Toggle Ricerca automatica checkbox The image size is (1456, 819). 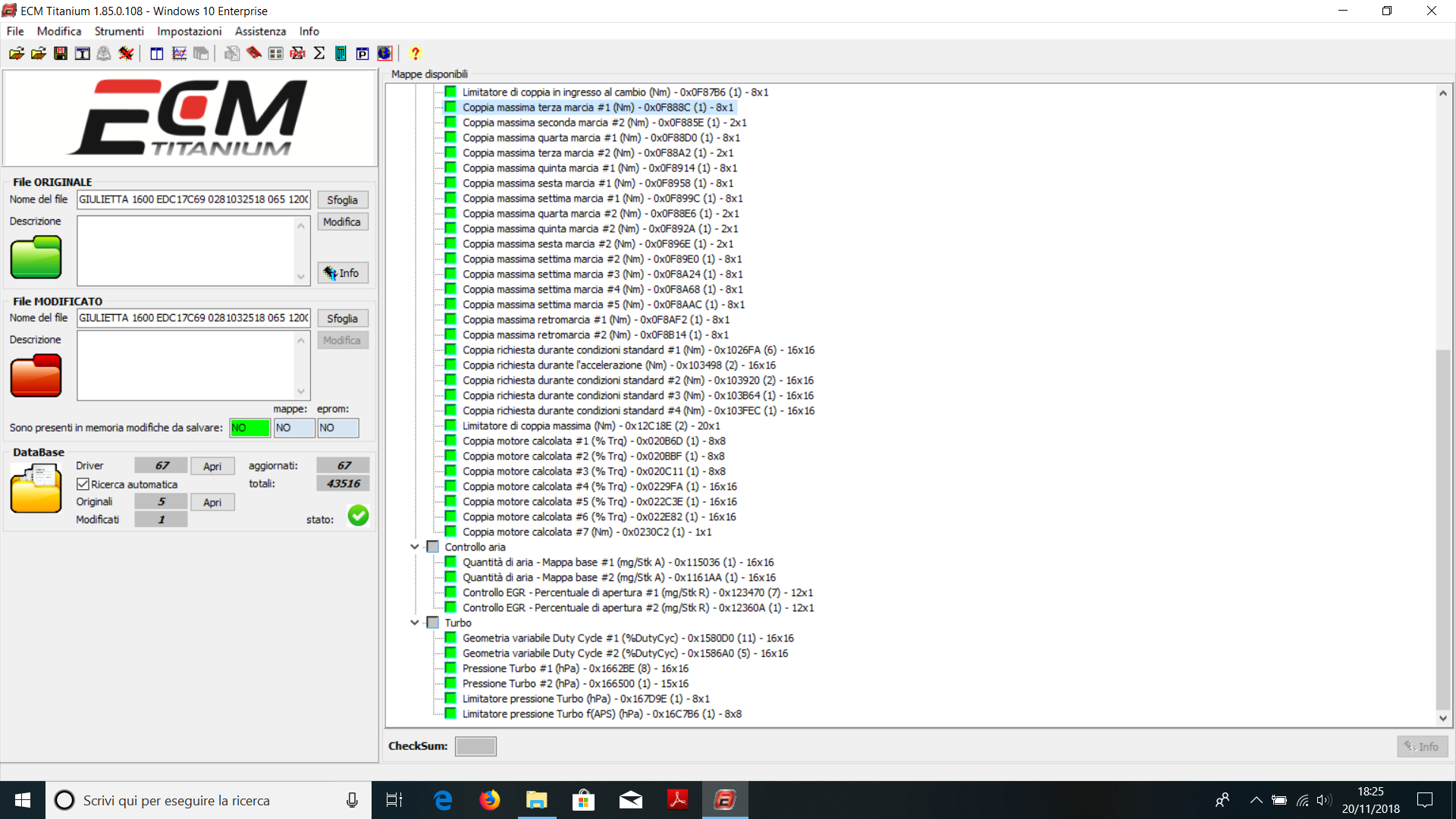pos(83,484)
